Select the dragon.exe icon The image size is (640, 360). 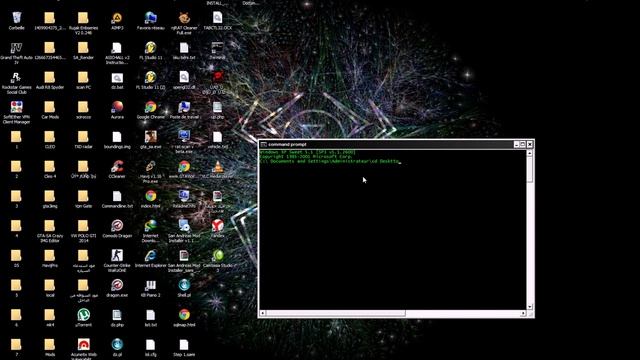117,286
